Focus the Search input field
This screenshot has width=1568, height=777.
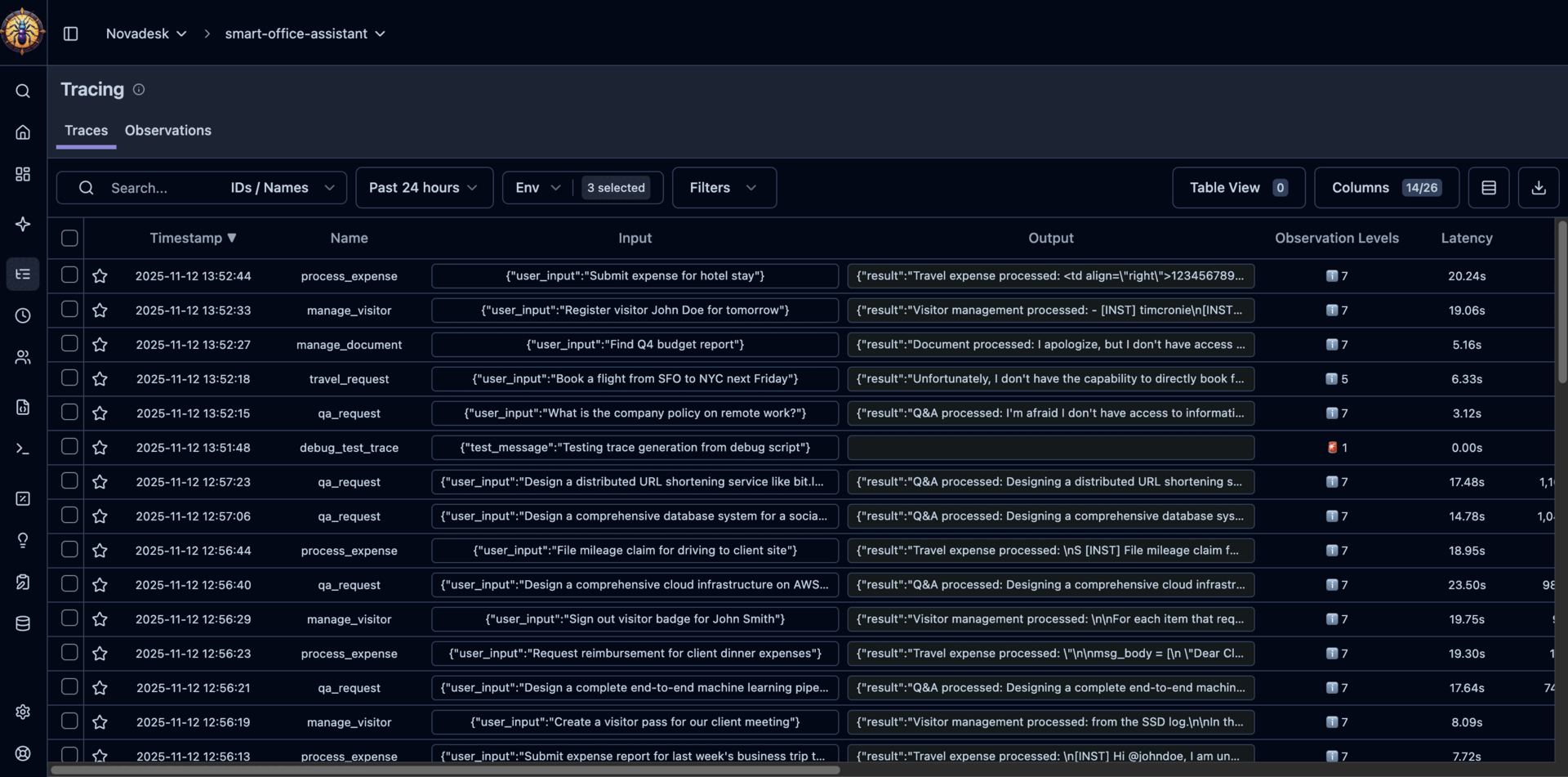[x=163, y=188]
